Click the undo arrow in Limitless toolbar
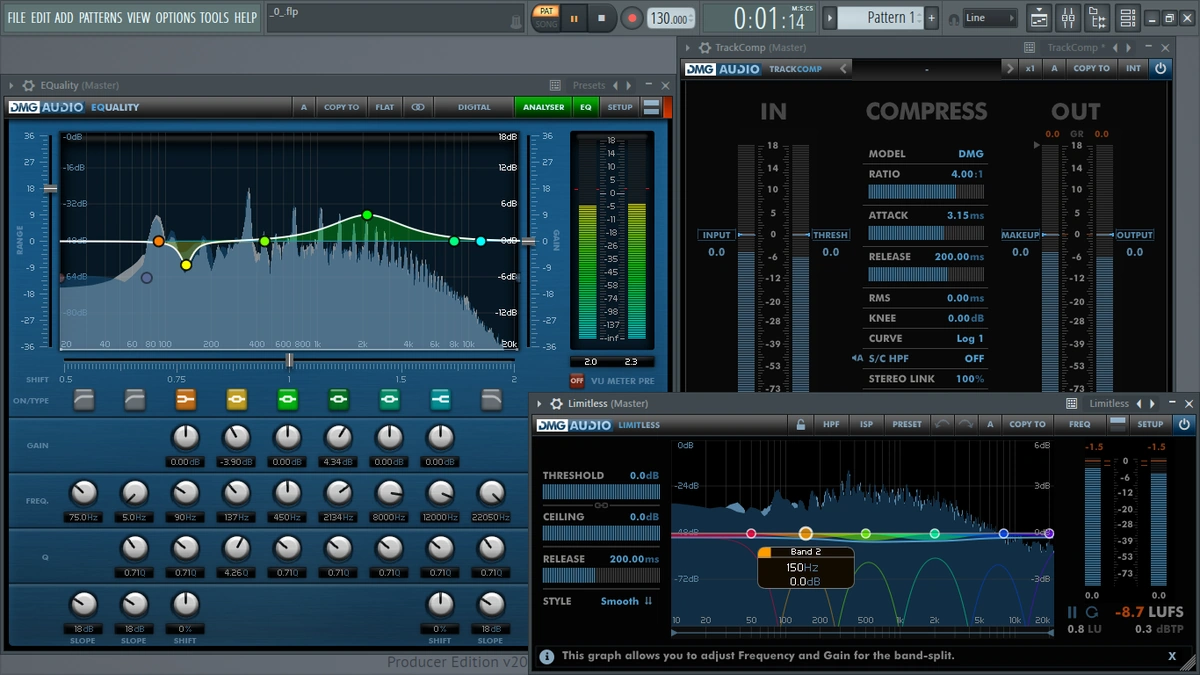 pos(942,424)
